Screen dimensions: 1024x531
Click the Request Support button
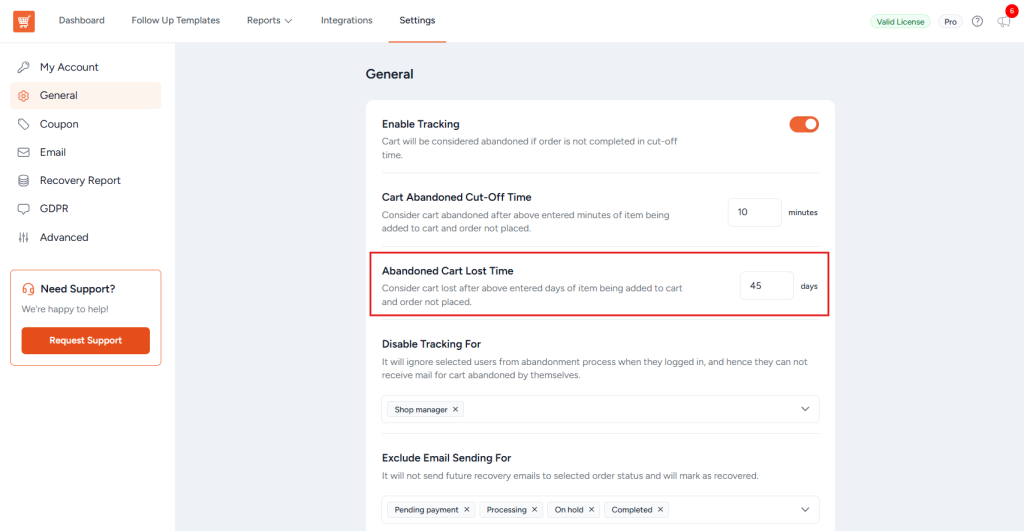point(85,340)
